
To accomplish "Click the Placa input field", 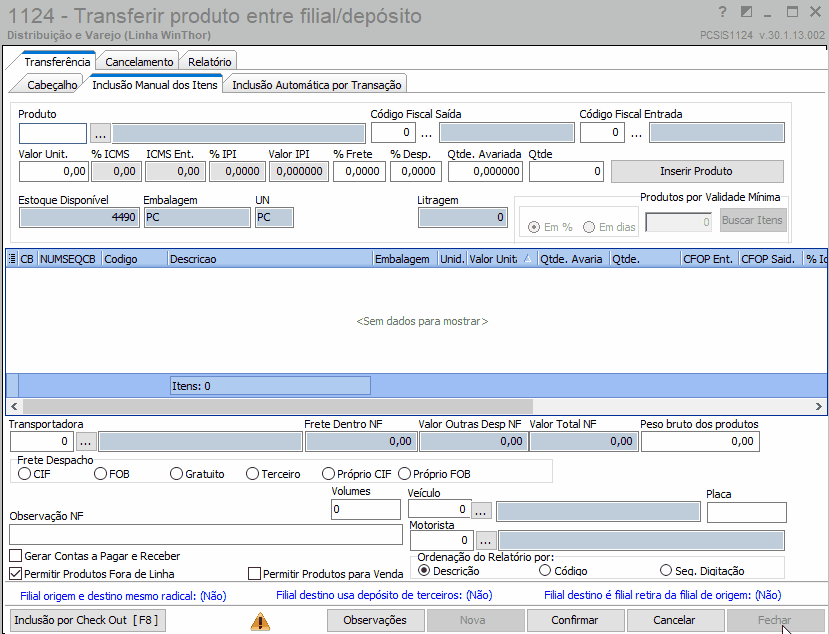I will tap(747, 512).
